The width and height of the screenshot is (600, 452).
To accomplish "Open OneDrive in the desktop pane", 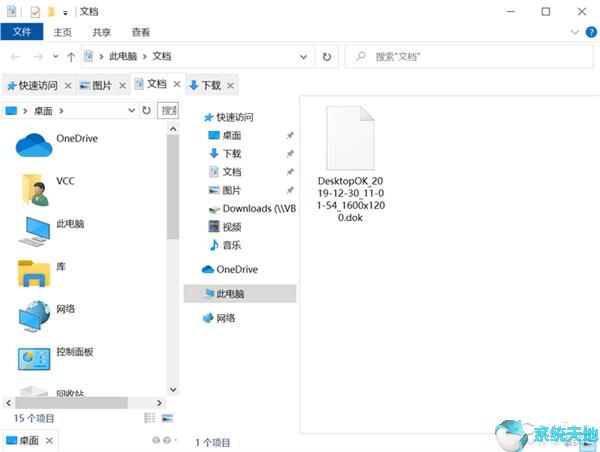I will click(57, 145).
